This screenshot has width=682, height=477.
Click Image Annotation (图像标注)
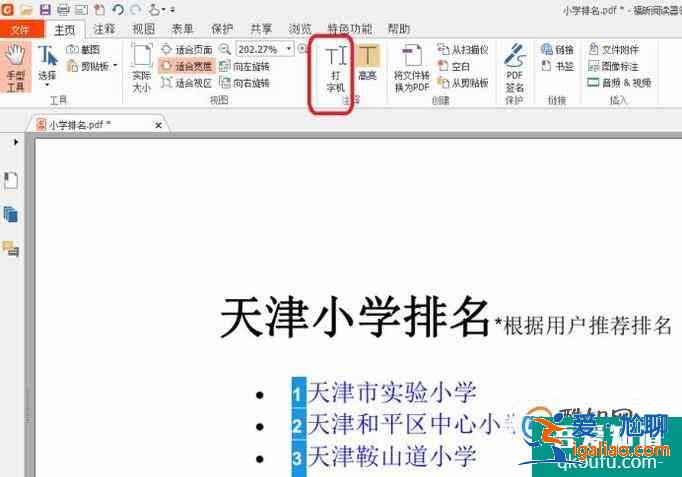tap(614, 66)
